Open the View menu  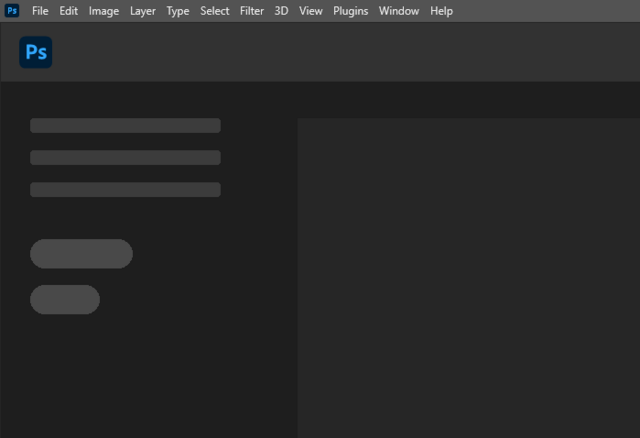(x=311, y=11)
